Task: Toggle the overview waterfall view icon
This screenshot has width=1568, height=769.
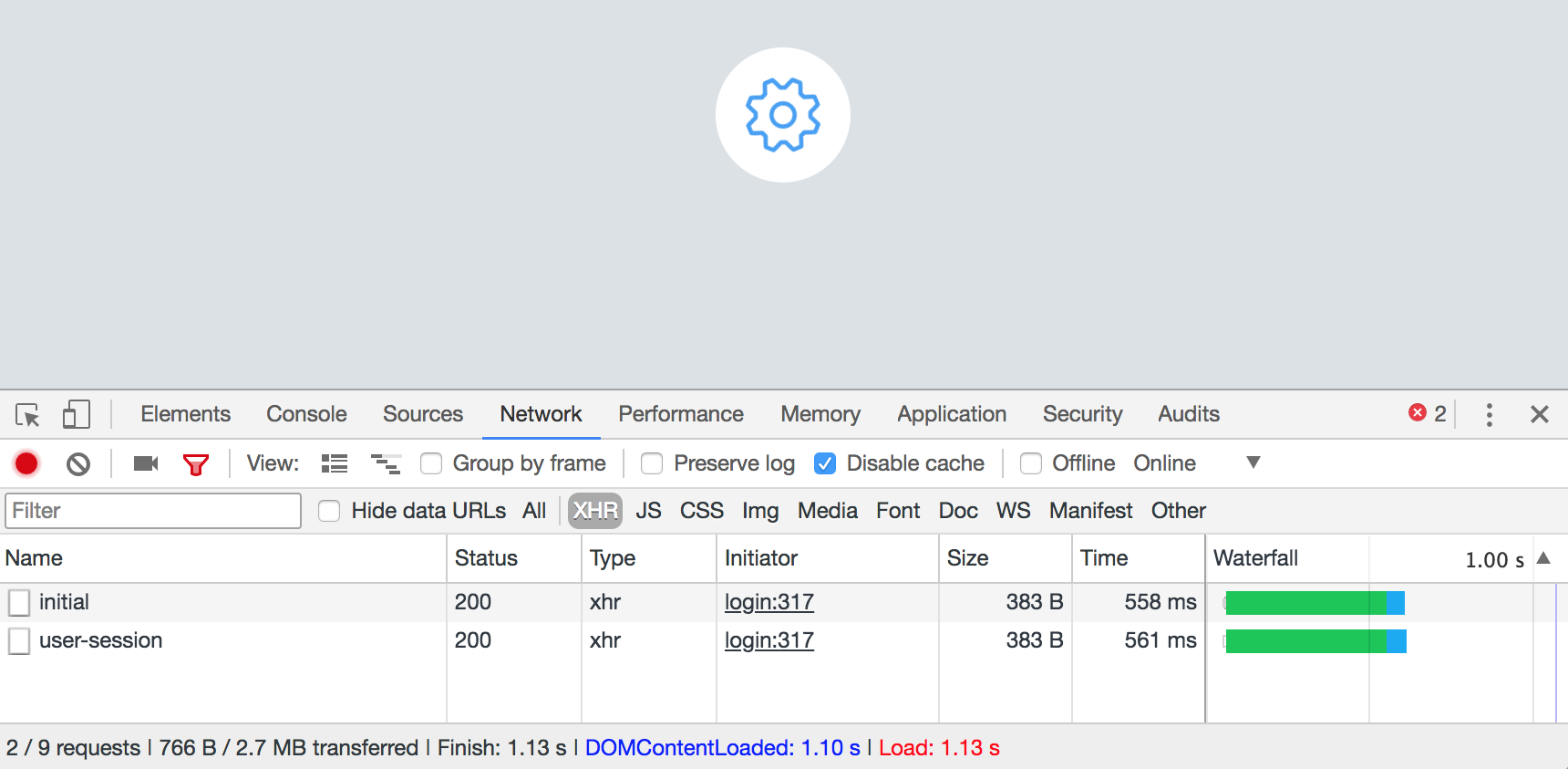Action: click(x=386, y=464)
